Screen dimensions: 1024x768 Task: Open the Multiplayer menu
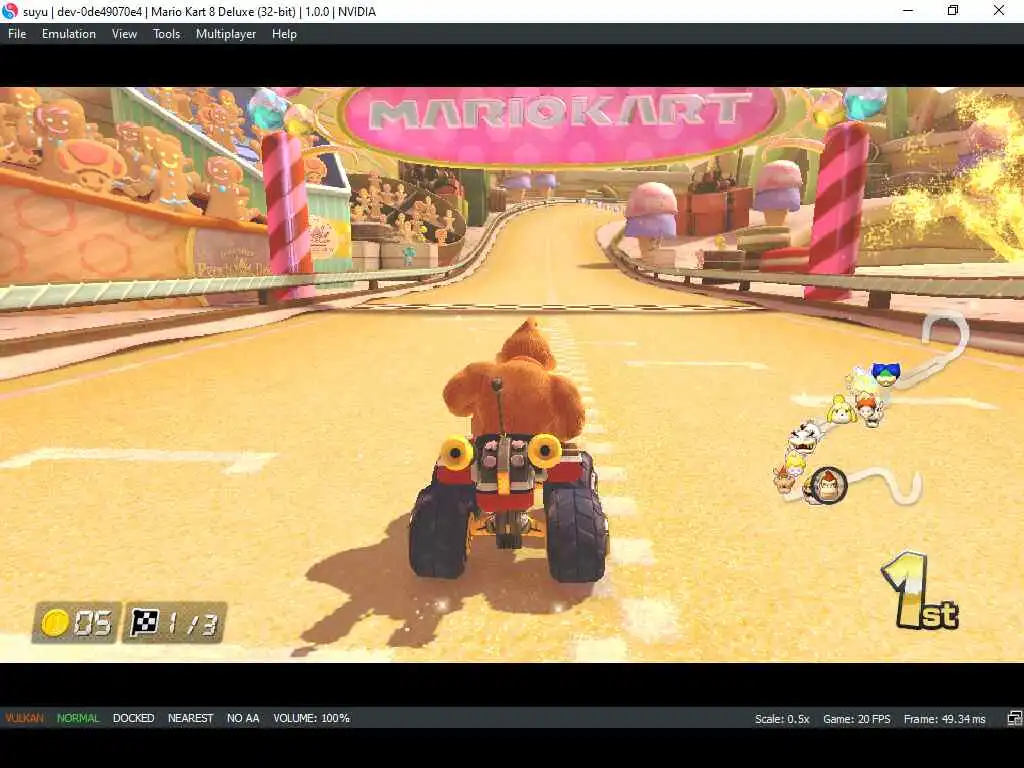coord(226,34)
